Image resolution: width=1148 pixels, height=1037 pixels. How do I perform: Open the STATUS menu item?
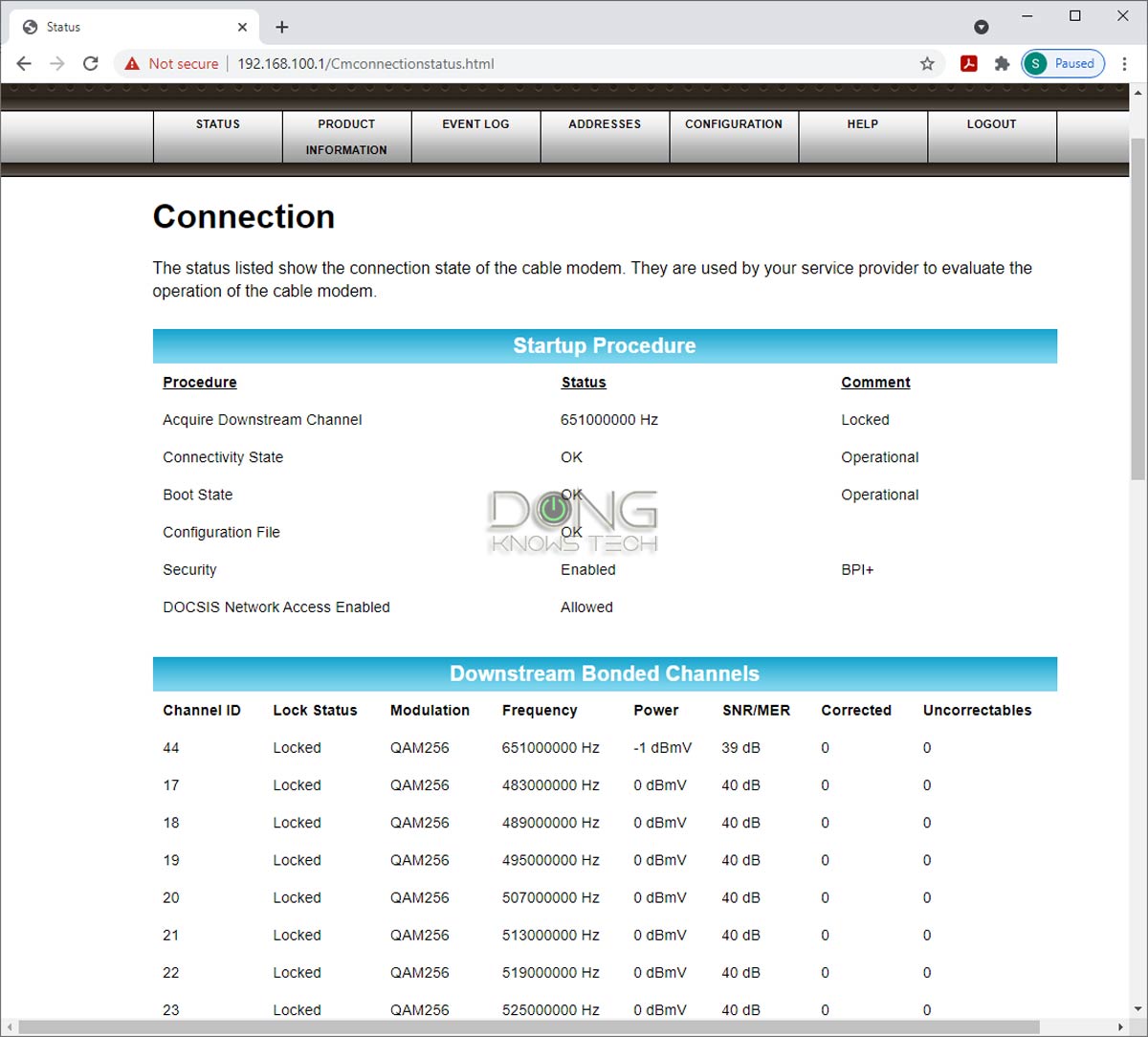point(218,124)
